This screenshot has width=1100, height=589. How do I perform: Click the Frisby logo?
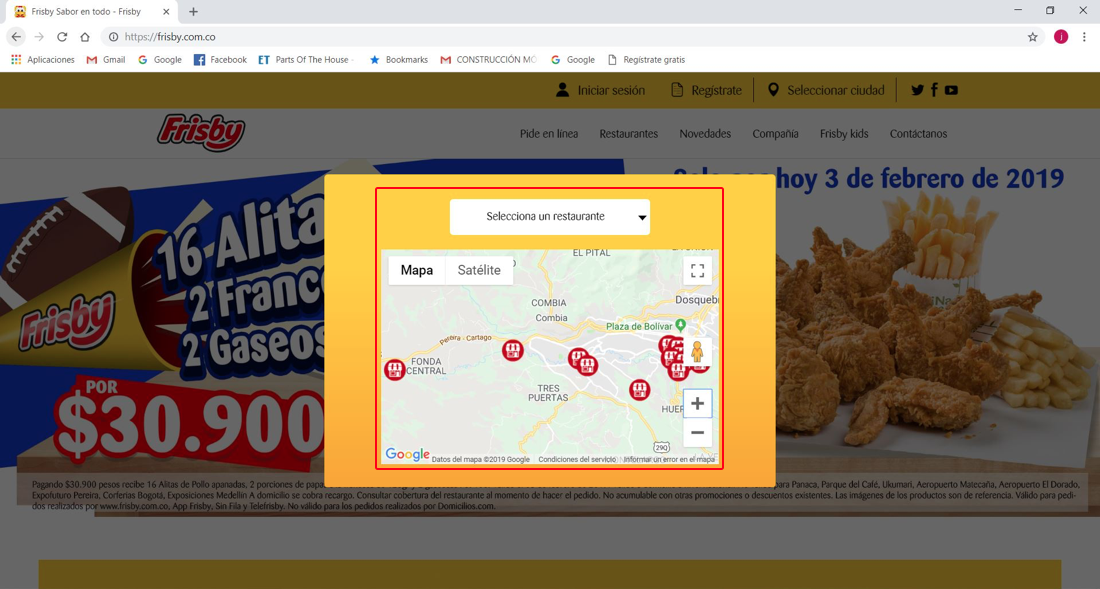(x=201, y=133)
